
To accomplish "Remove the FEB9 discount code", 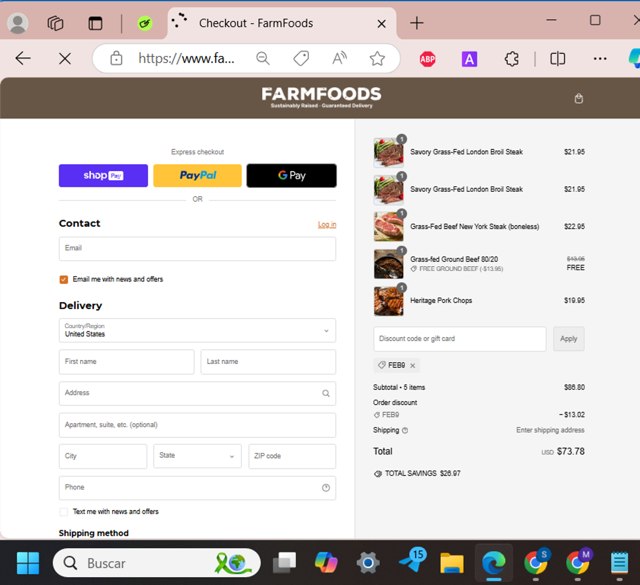I will (x=413, y=366).
